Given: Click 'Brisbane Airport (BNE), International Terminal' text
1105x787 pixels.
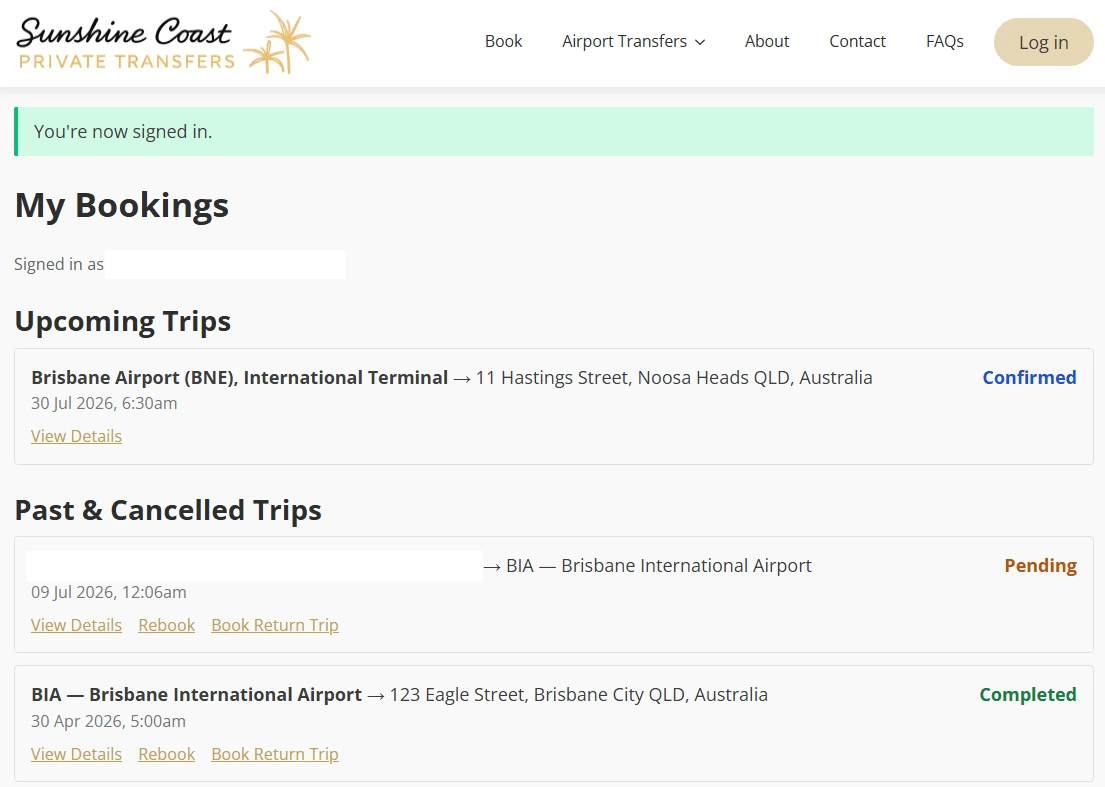Looking at the screenshot, I should pos(240,378).
